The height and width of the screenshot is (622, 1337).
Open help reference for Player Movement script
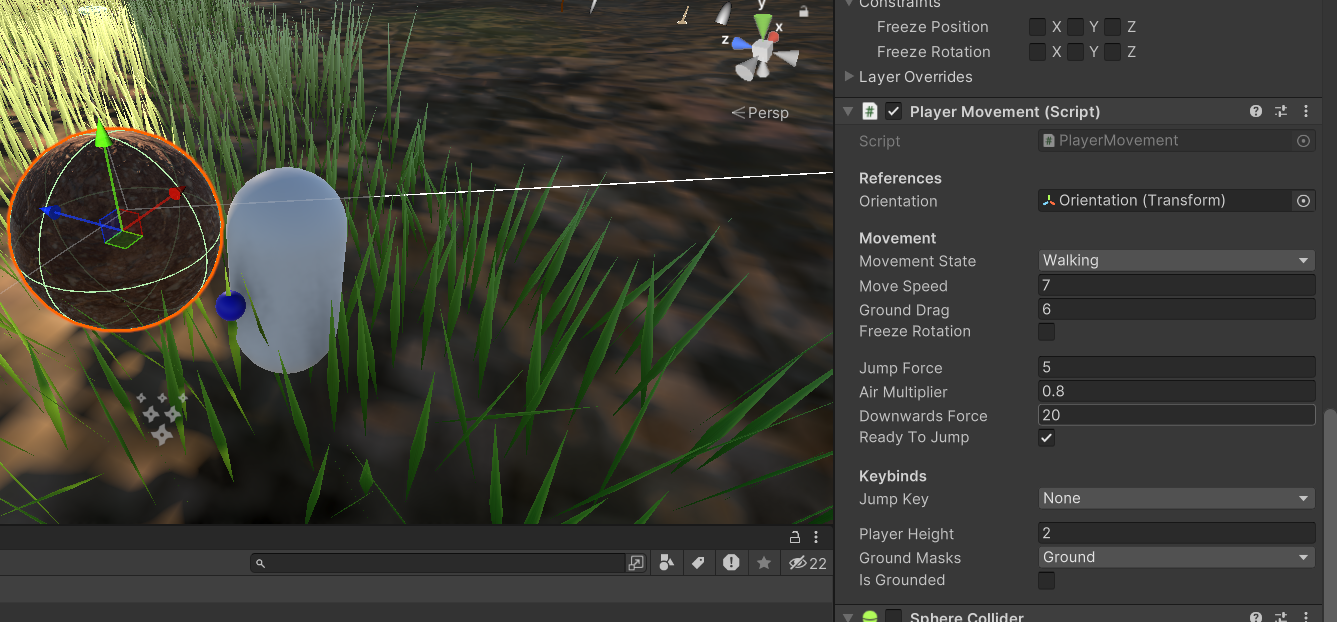[1256, 112]
